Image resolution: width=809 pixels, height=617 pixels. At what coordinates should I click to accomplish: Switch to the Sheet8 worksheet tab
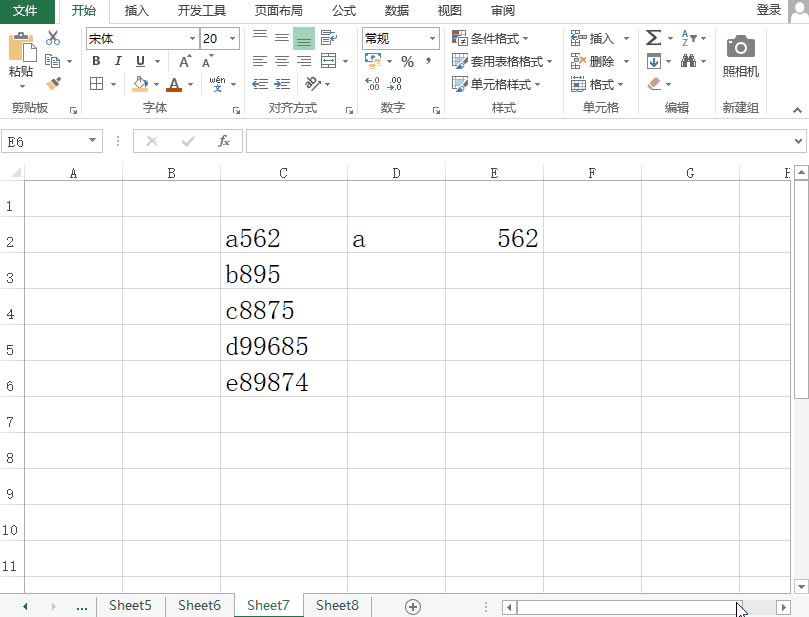pos(336,605)
